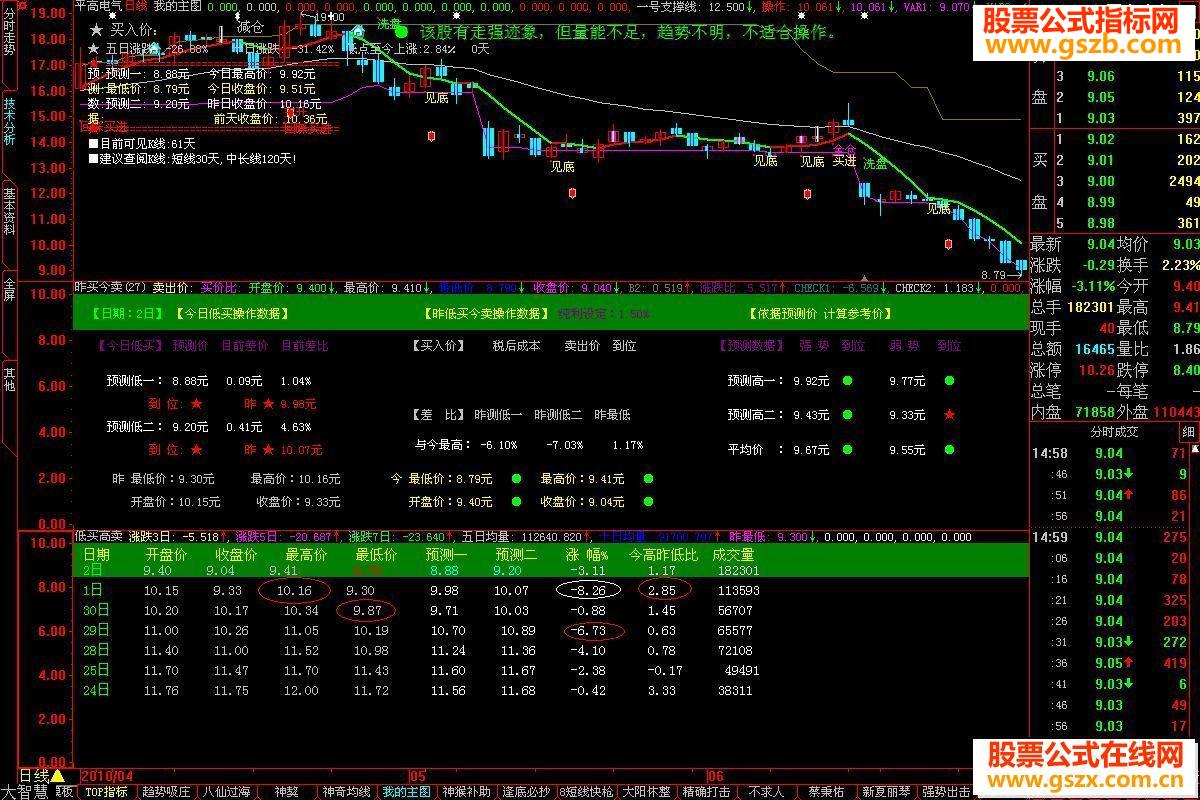Open the 八仙过海 indicator tab
Screen dimensions: 1200x800
228,792
